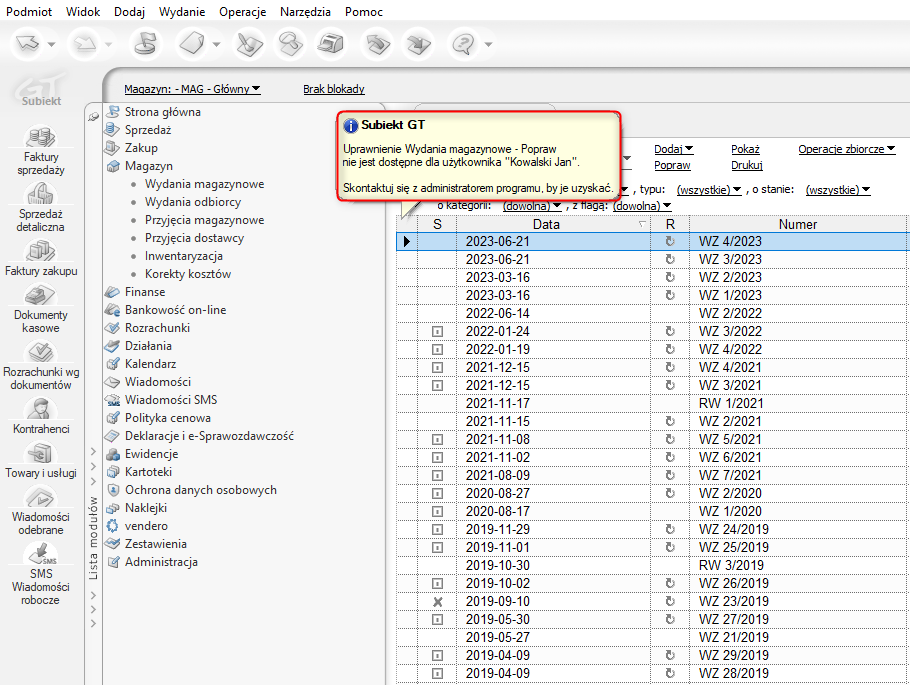910x685 pixels.
Task: Click the X status mark of WZ 23/2019
Action: coord(437,601)
